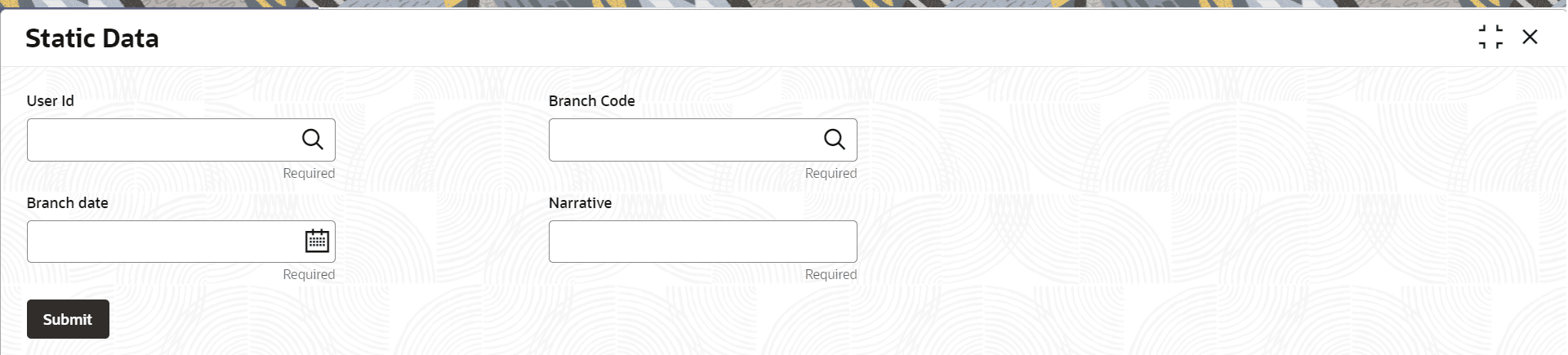Click the Required hint under Branch Code
This screenshot has height=355, width=1568.
pyautogui.click(x=831, y=173)
